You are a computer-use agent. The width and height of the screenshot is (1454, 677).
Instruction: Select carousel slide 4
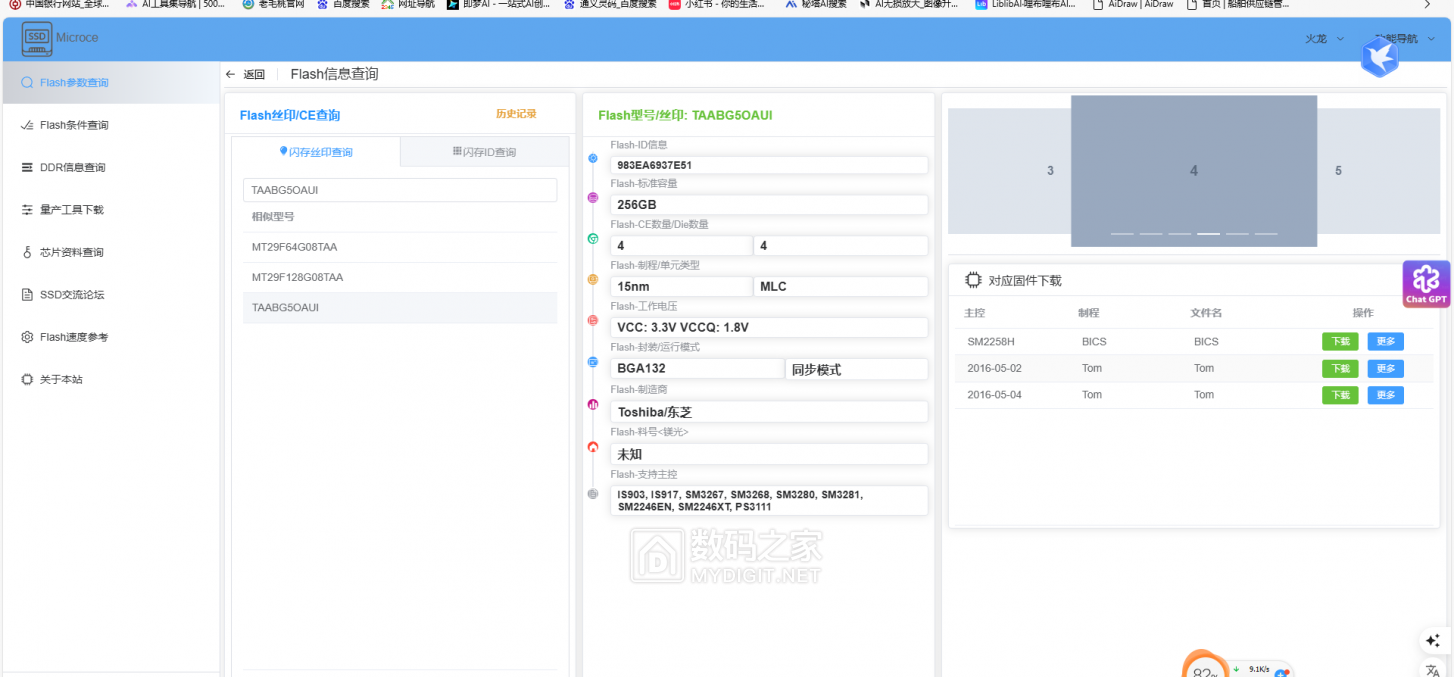pos(1194,171)
